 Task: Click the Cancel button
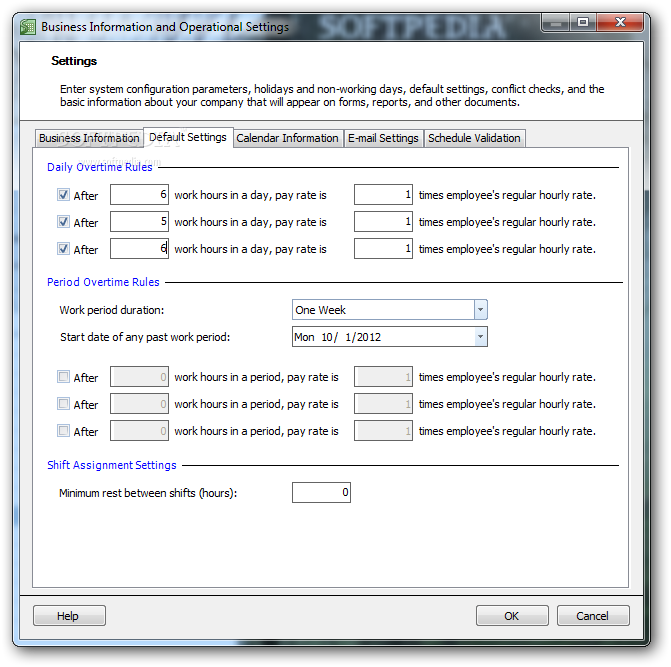click(x=593, y=616)
